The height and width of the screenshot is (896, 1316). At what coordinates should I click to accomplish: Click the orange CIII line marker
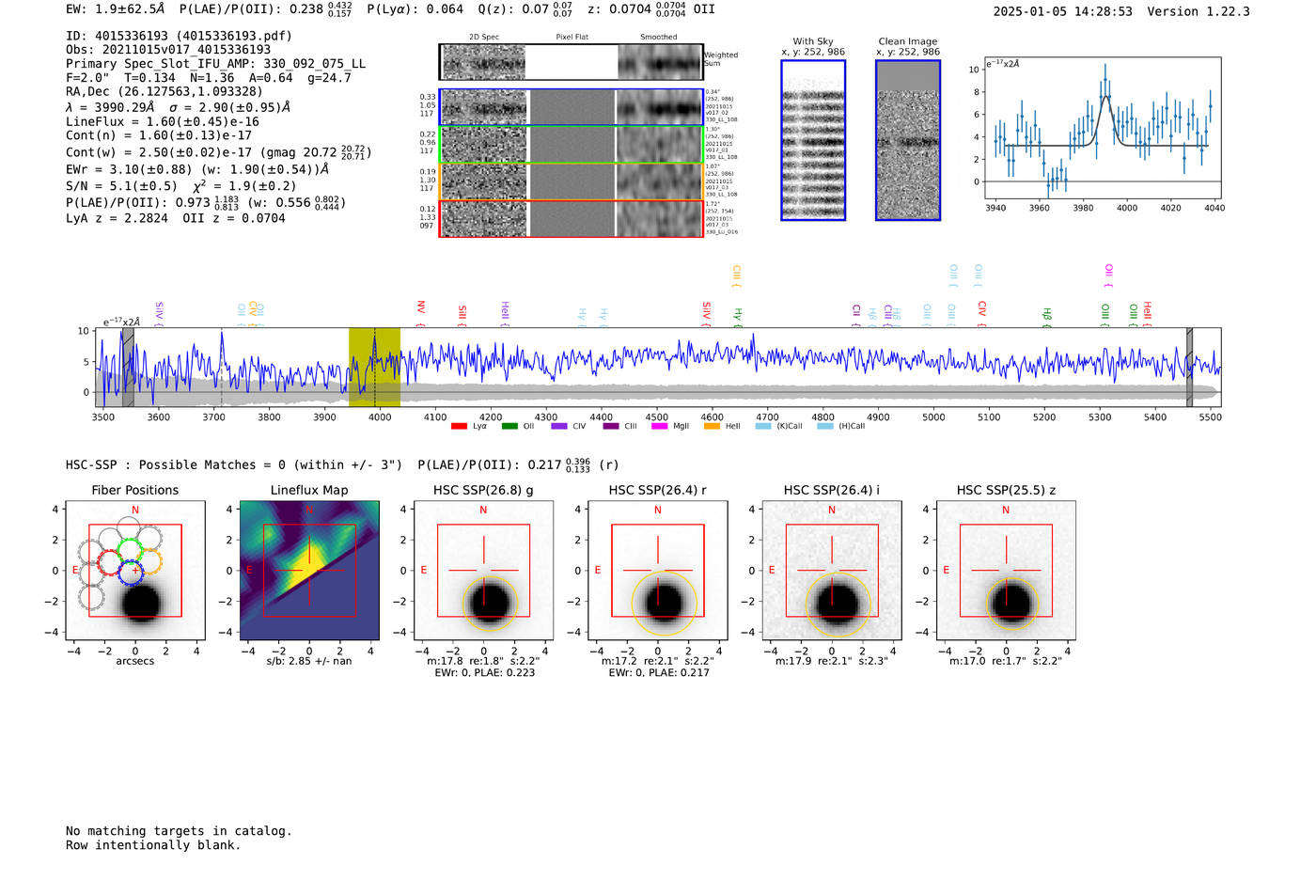click(x=737, y=277)
